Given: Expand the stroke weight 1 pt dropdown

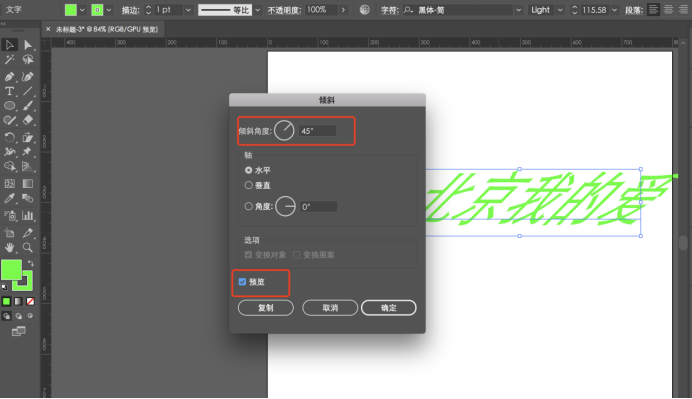Looking at the screenshot, I should pos(188,10).
